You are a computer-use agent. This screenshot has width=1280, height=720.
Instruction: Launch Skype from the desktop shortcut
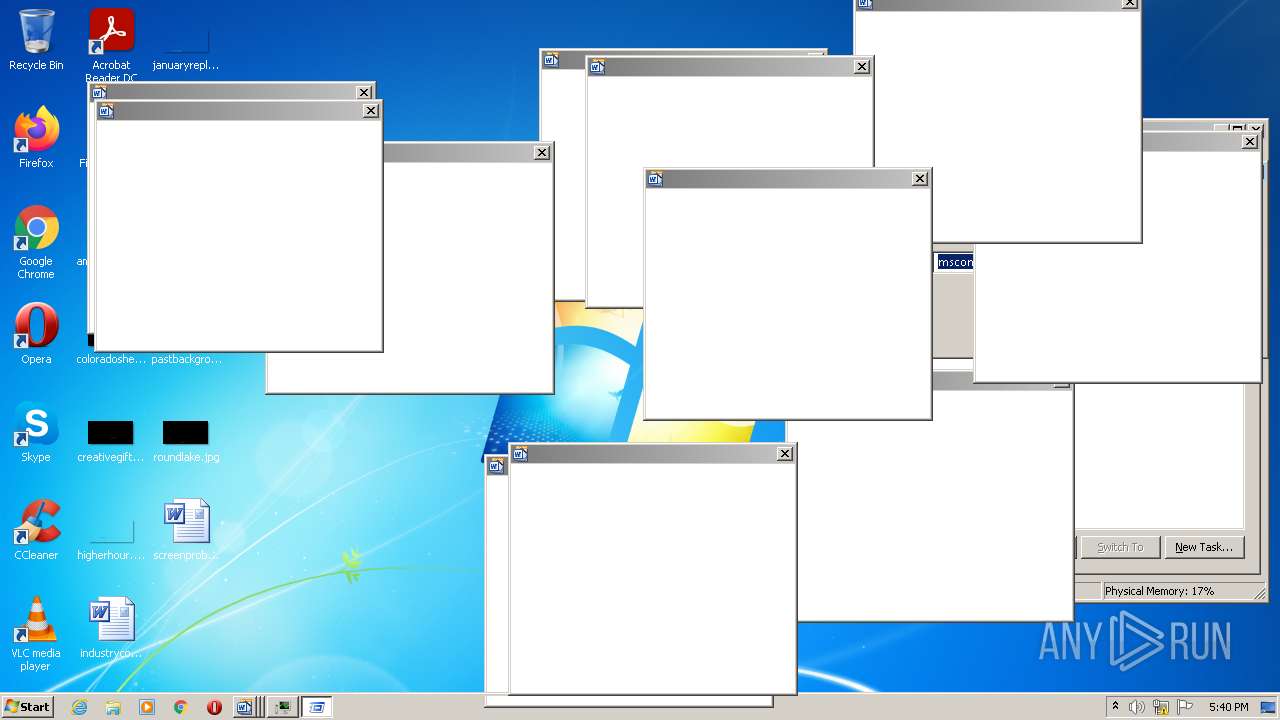pyautogui.click(x=36, y=432)
